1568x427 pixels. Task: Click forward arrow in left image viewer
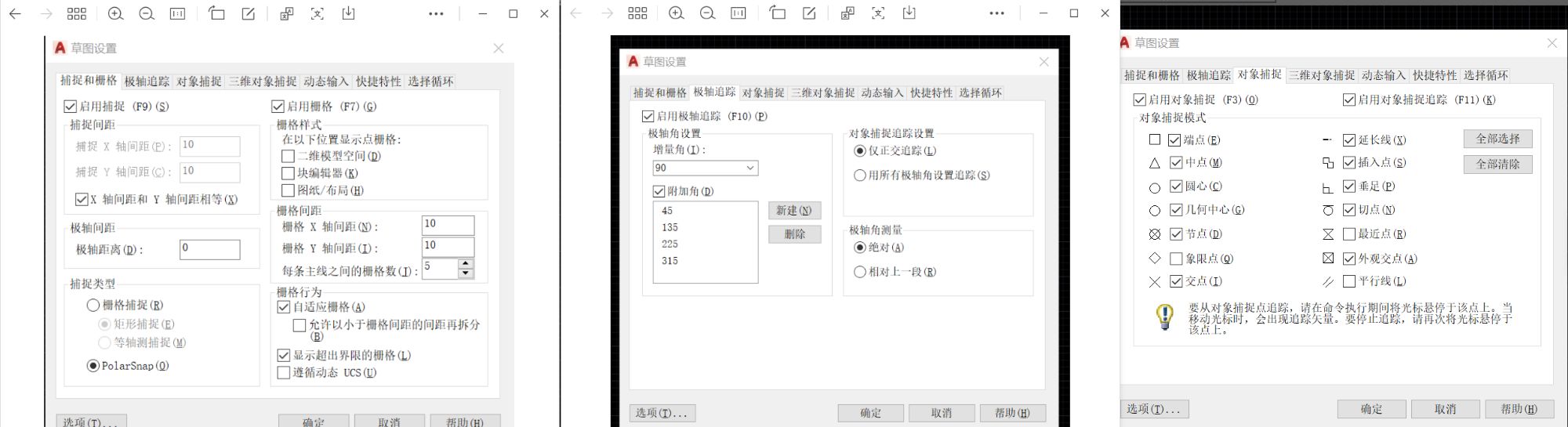pyautogui.click(x=46, y=13)
